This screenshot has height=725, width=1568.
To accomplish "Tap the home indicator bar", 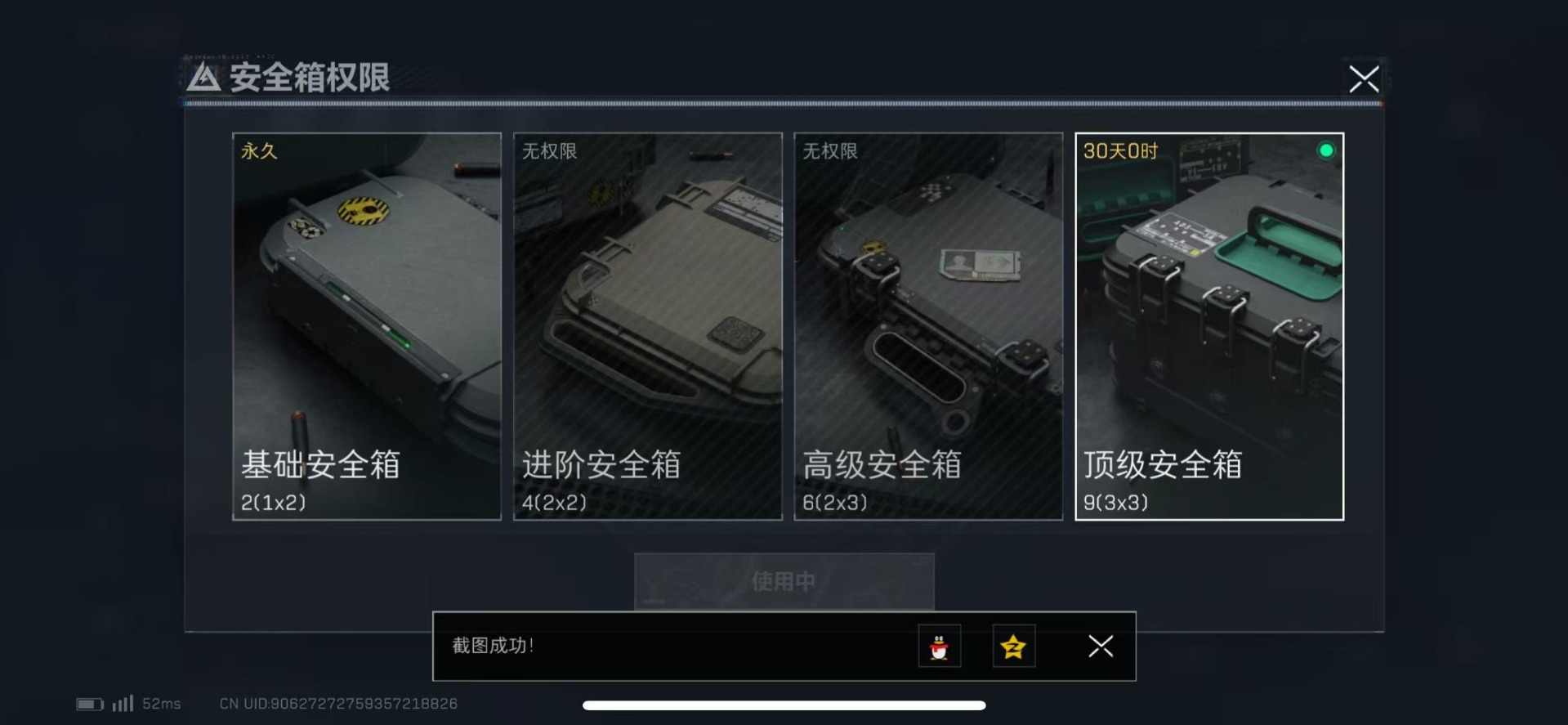I will click(784, 705).
